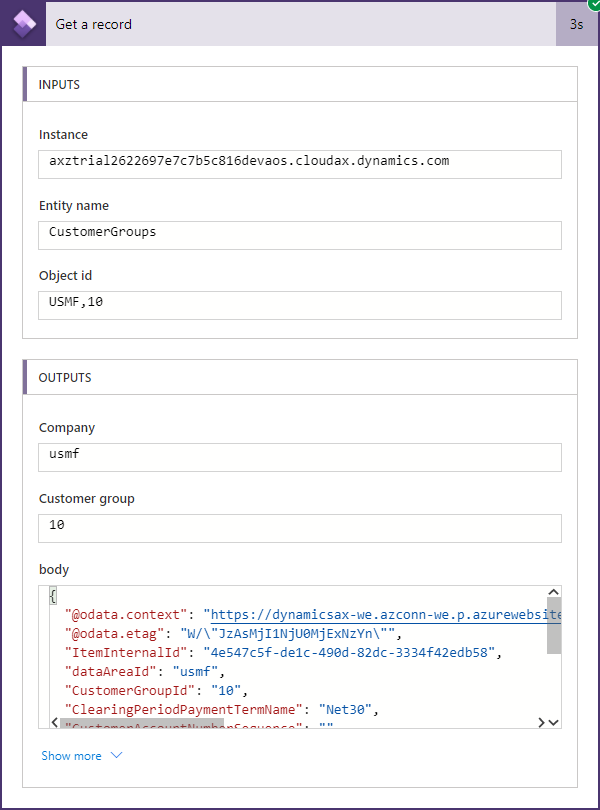The width and height of the screenshot is (600, 810).
Task: Click the INPUTS section heading
Action: pos(59,85)
